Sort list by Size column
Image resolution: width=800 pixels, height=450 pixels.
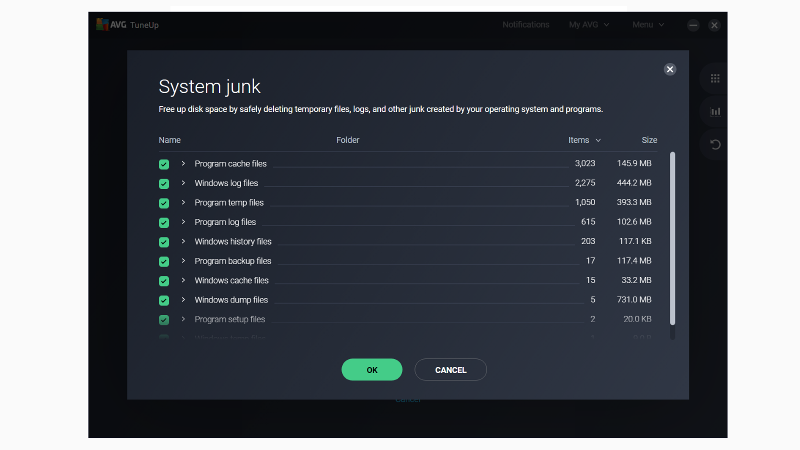[649, 140]
